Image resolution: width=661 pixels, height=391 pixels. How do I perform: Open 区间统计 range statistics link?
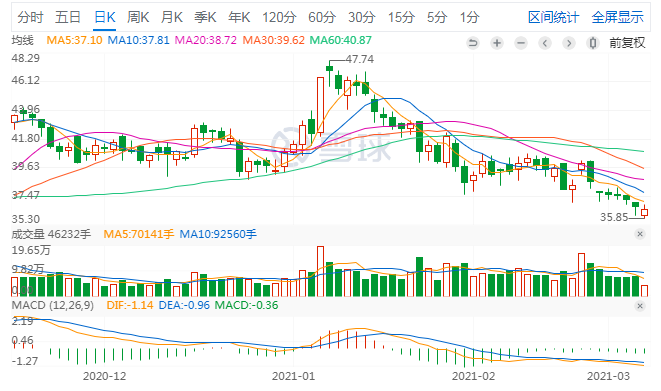[554, 17]
